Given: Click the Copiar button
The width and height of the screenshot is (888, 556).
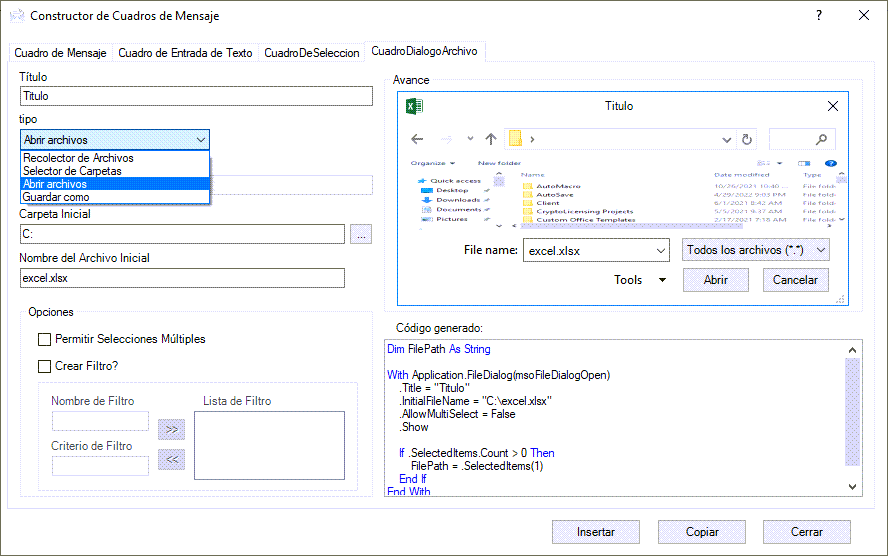Looking at the screenshot, I should point(702,532).
